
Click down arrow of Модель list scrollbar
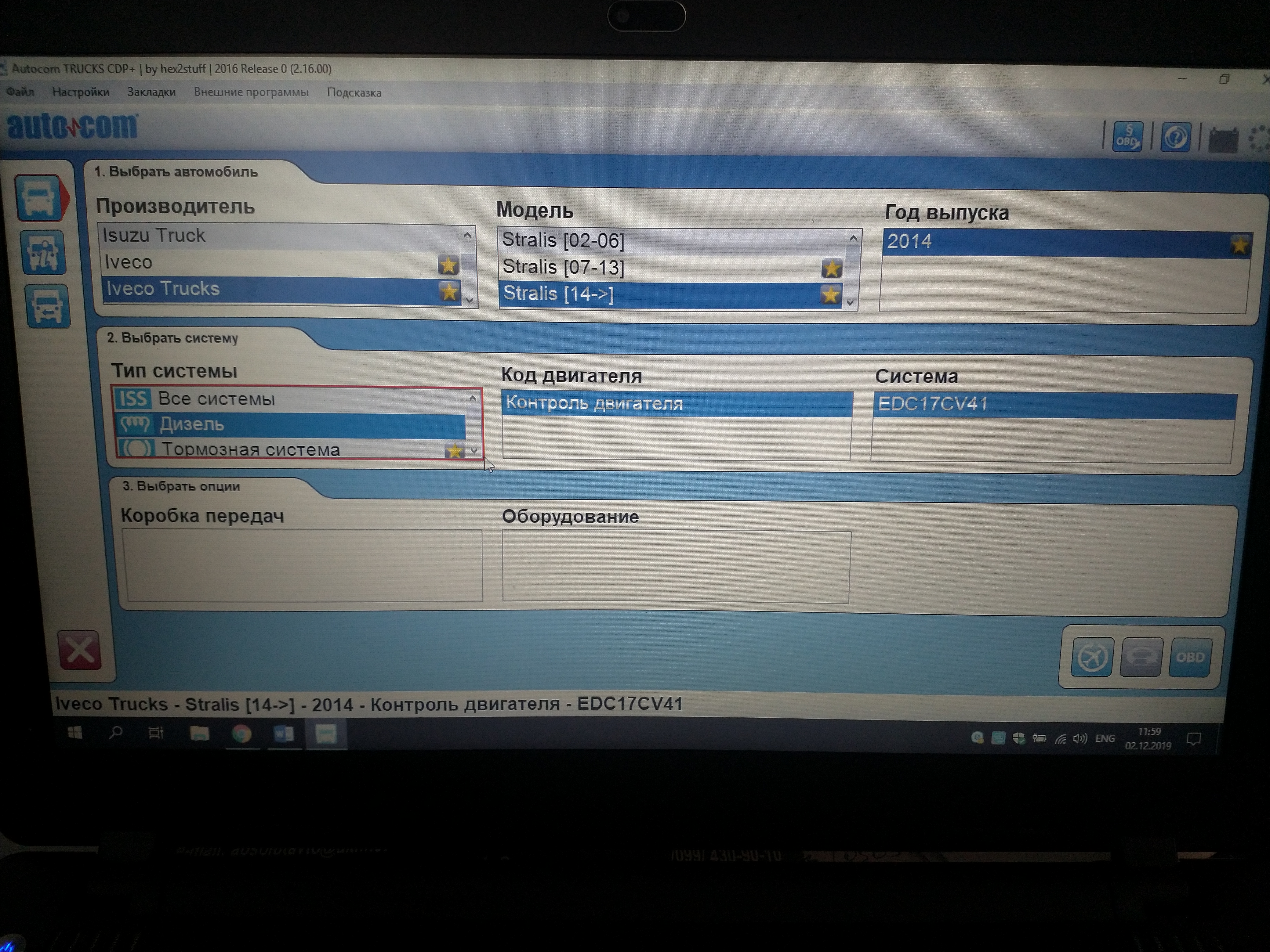(x=850, y=302)
